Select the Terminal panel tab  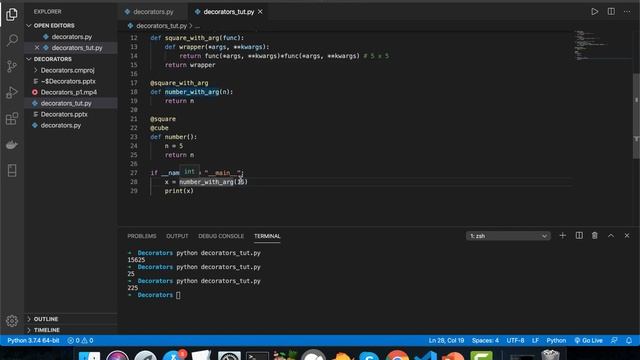267,236
